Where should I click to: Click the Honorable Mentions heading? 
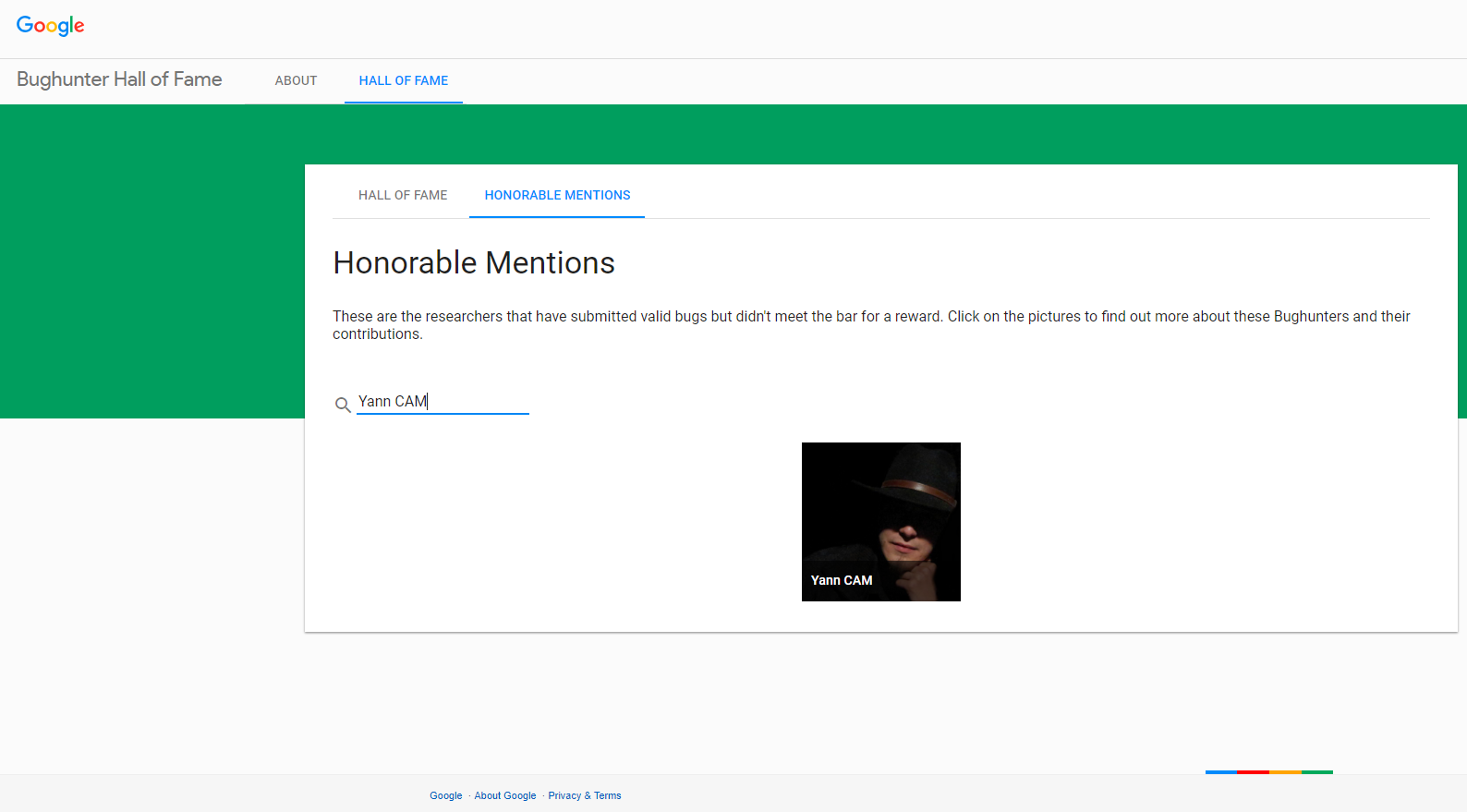474,263
